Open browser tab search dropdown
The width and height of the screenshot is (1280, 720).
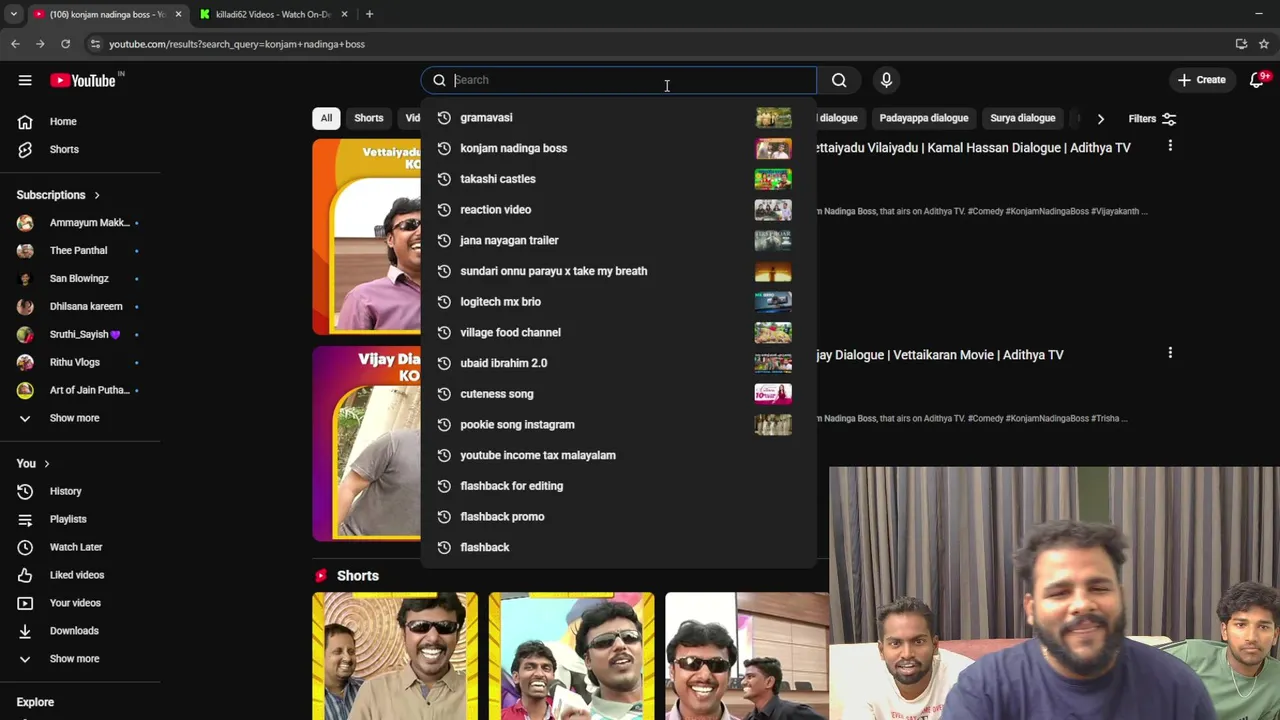(x=13, y=14)
